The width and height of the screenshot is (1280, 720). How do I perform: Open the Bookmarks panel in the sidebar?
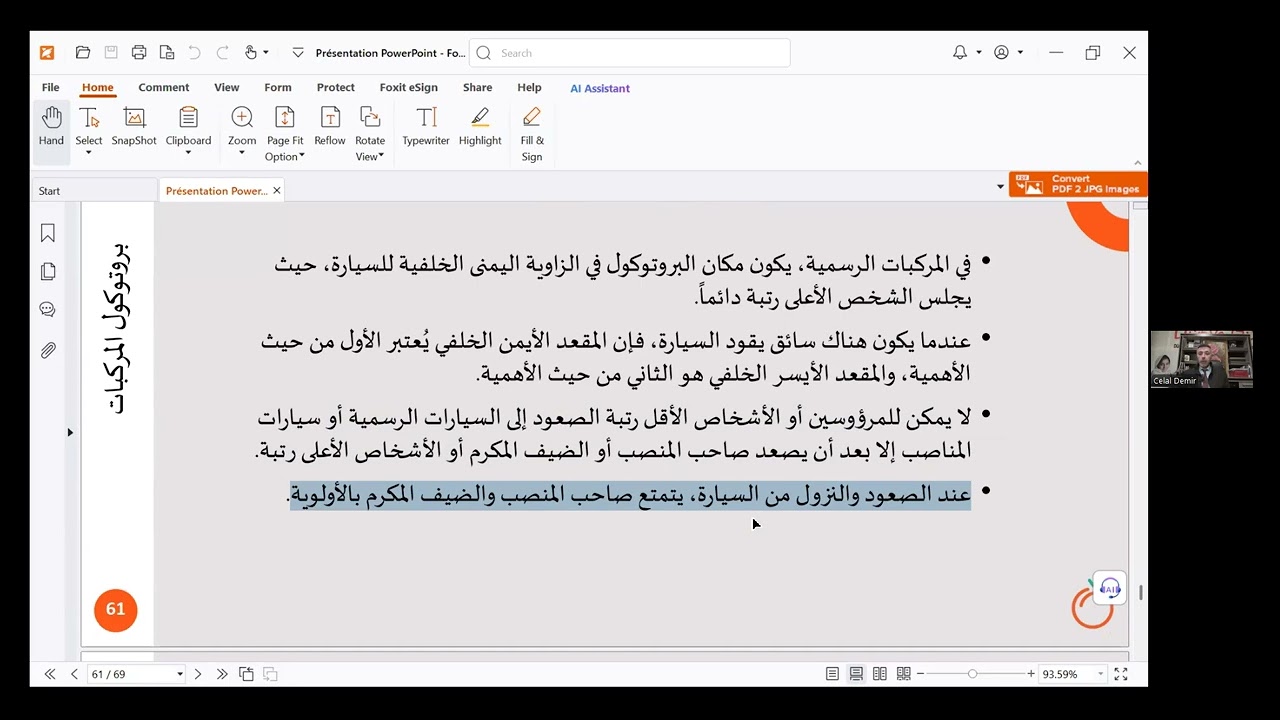click(x=47, y=233)
